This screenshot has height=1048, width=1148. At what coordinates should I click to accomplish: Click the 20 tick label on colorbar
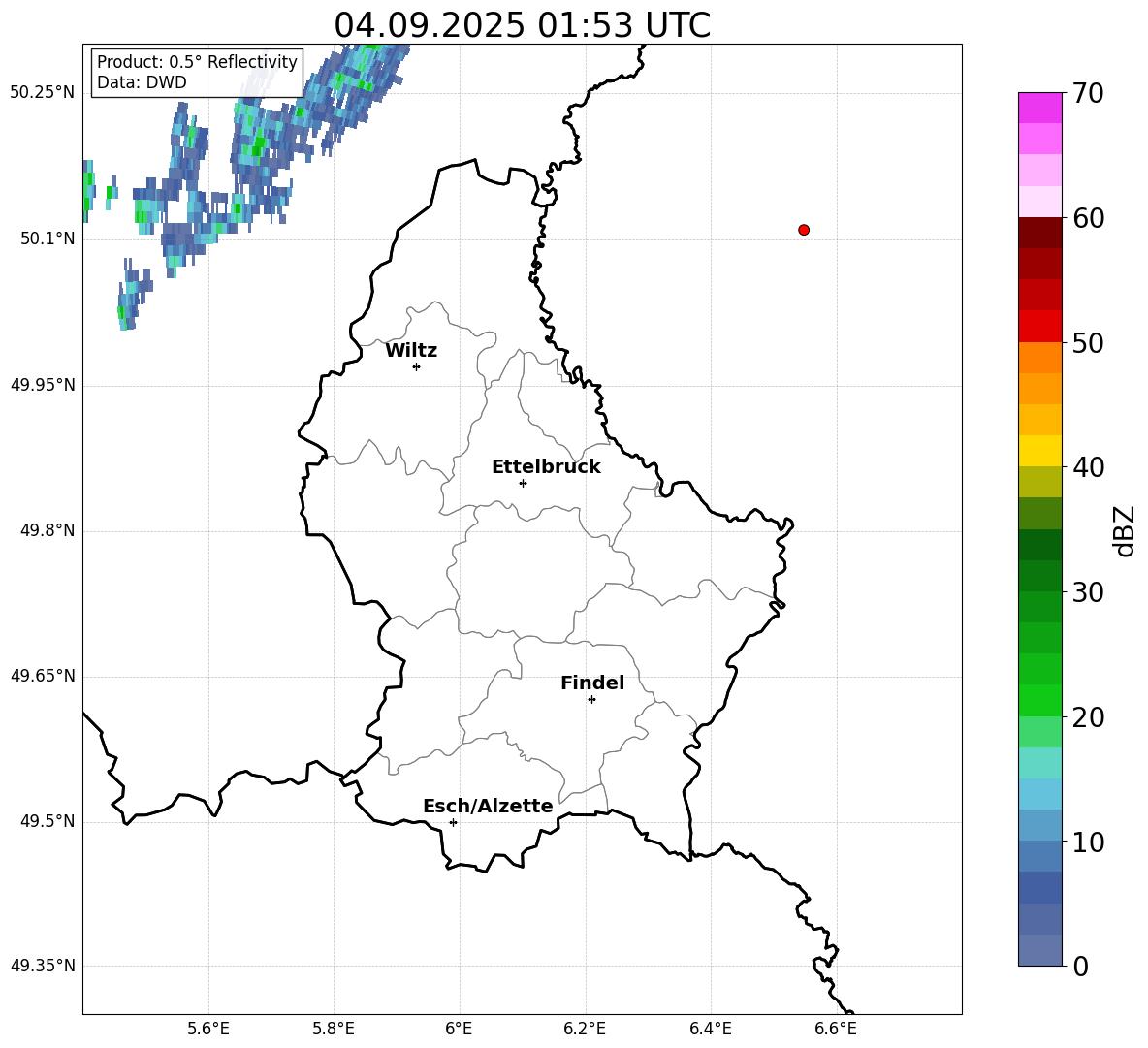(1089, 716)
